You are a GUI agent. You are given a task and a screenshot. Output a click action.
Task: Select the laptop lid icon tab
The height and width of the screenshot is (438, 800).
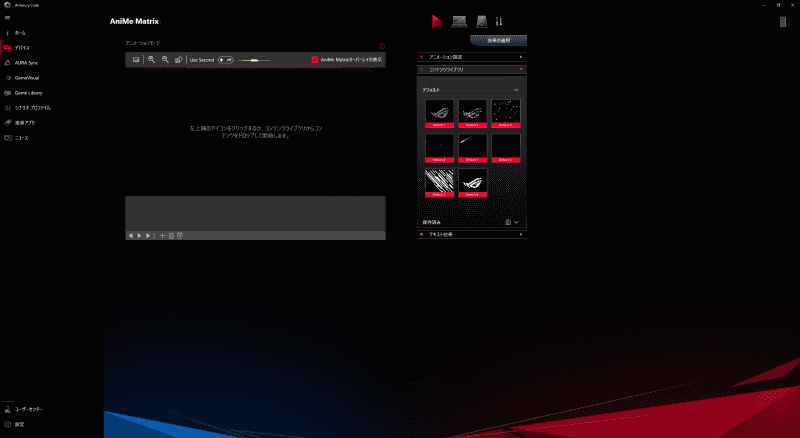pyautogui.click(x=482, y=21)
